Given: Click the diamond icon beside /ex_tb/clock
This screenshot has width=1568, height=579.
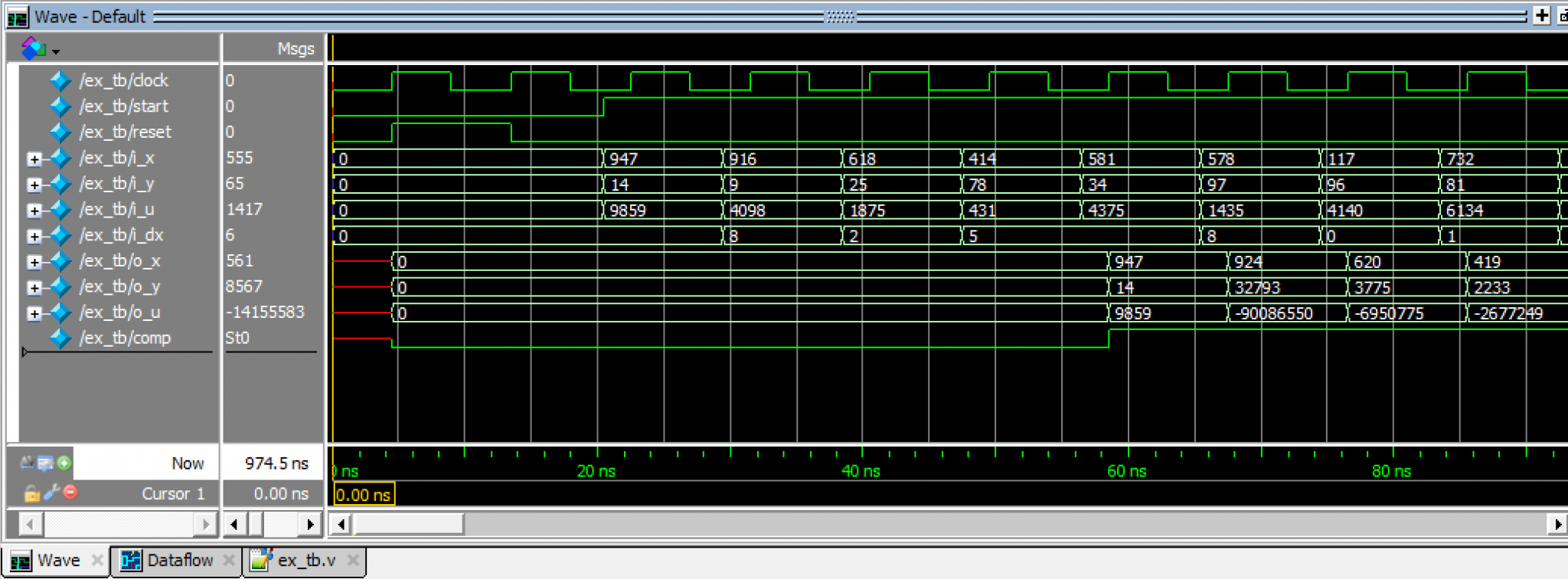Looking at the screenshot, I should coord(60,80).
